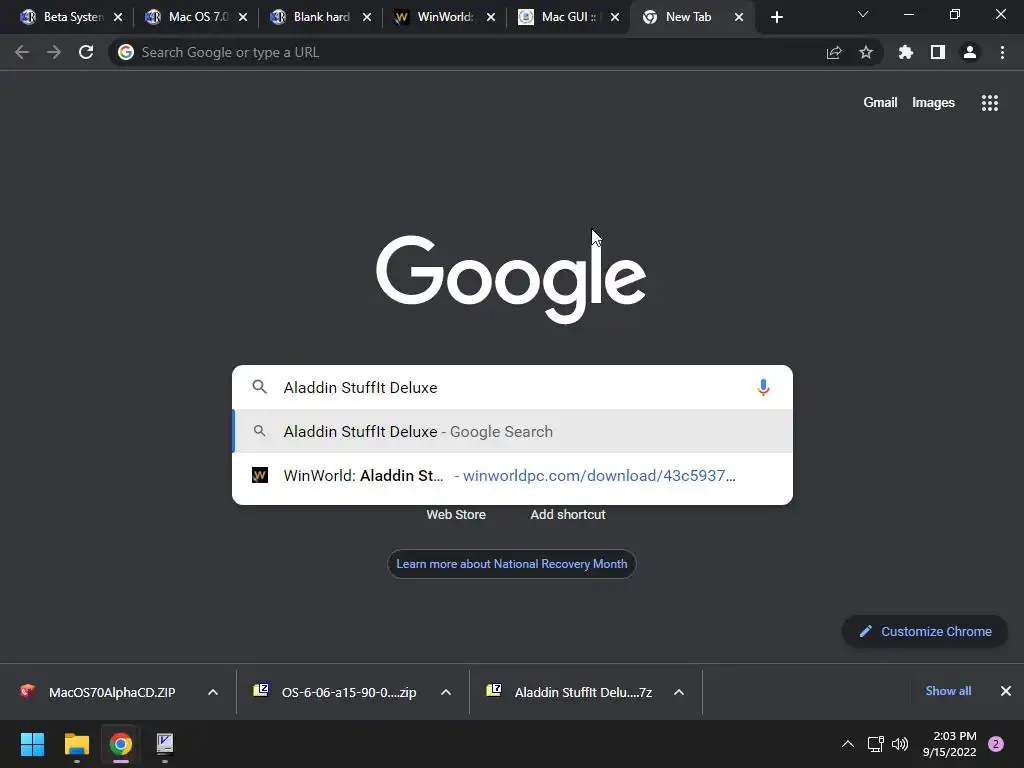Open the Web Store shortcut

tap(456, 515)
